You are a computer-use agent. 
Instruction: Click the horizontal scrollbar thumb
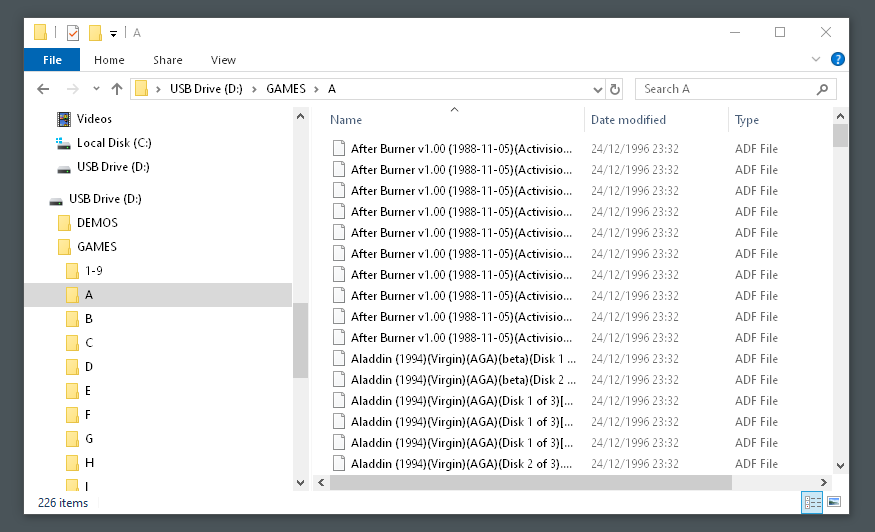(531, 482)
